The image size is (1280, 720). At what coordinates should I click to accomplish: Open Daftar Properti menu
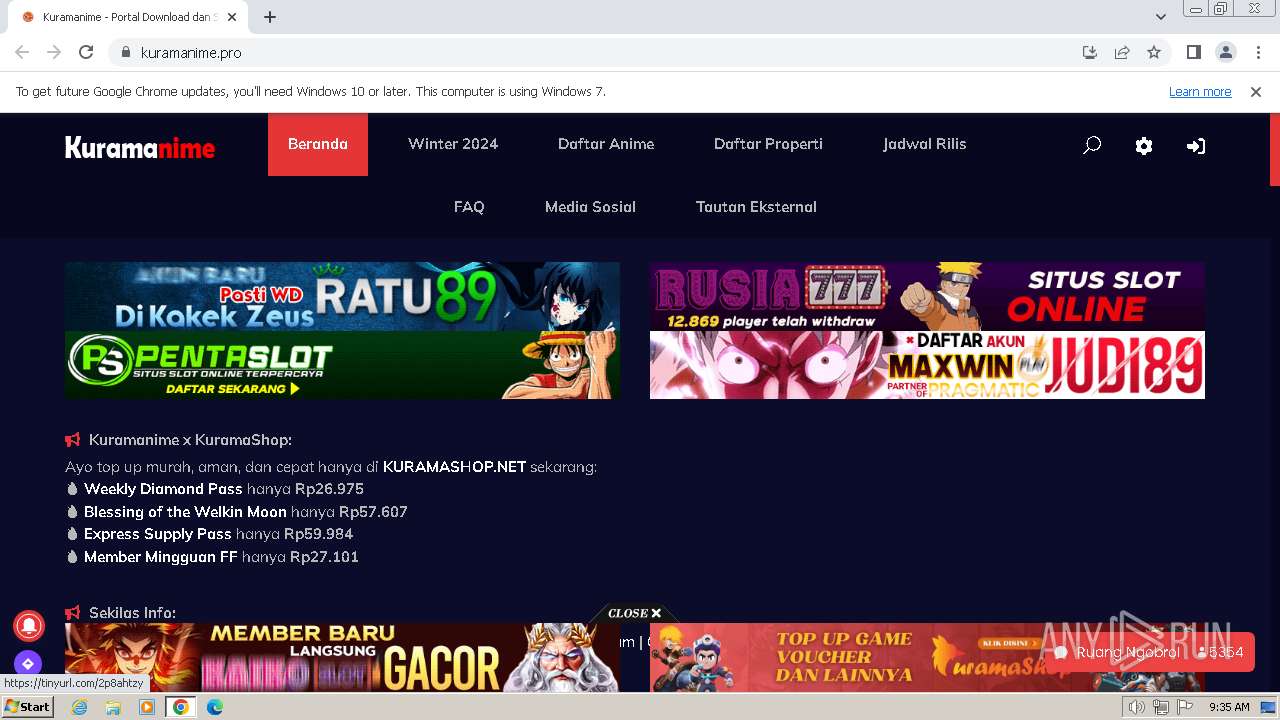tap(768, 144)
